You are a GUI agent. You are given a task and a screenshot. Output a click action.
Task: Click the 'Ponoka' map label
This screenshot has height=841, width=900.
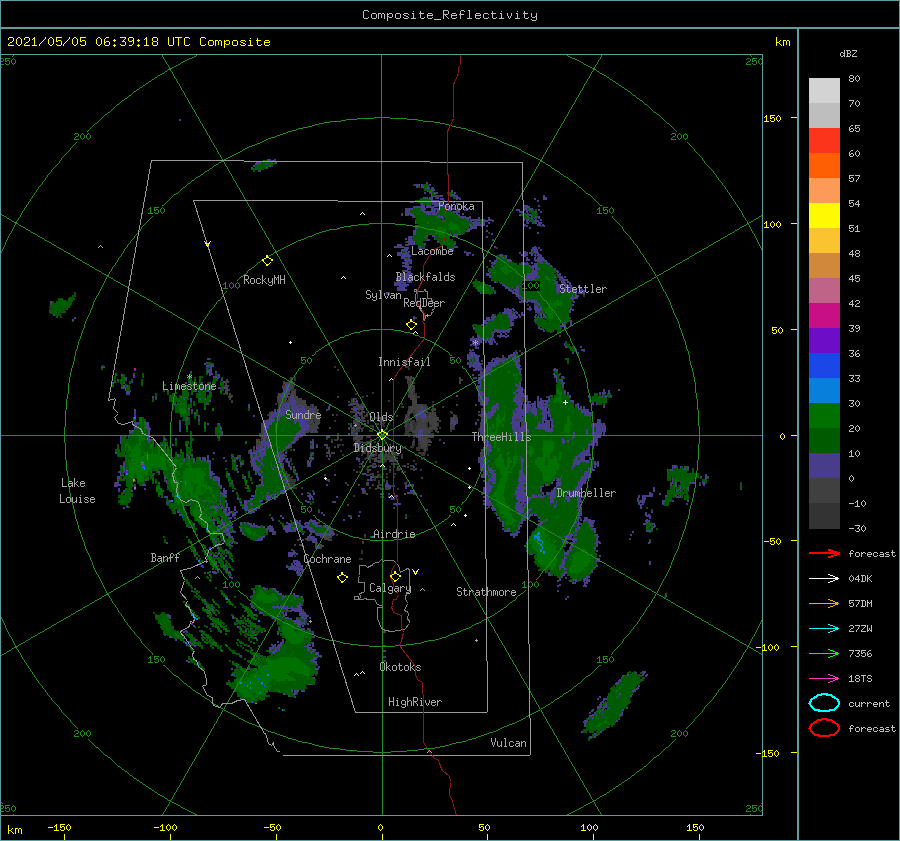coord(456,206)
